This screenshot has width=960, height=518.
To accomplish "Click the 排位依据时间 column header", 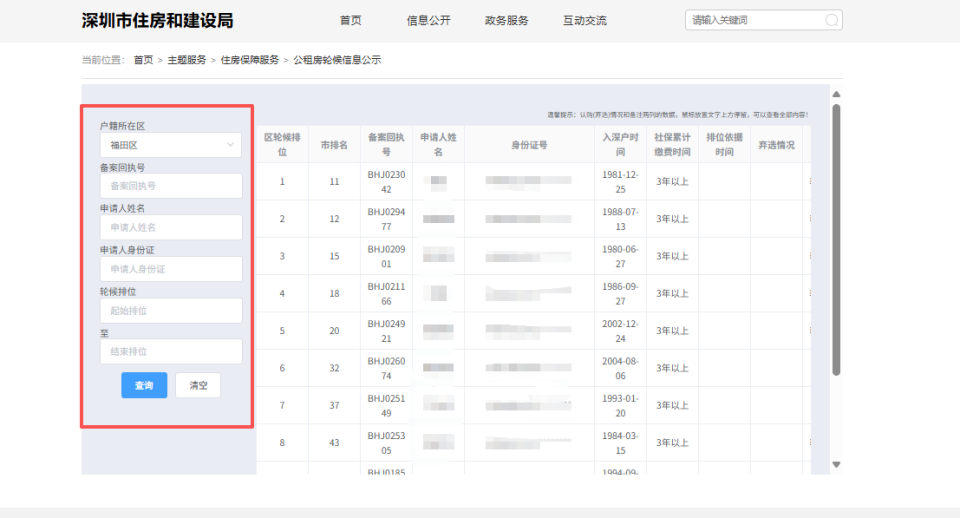I will click(724, 145).
